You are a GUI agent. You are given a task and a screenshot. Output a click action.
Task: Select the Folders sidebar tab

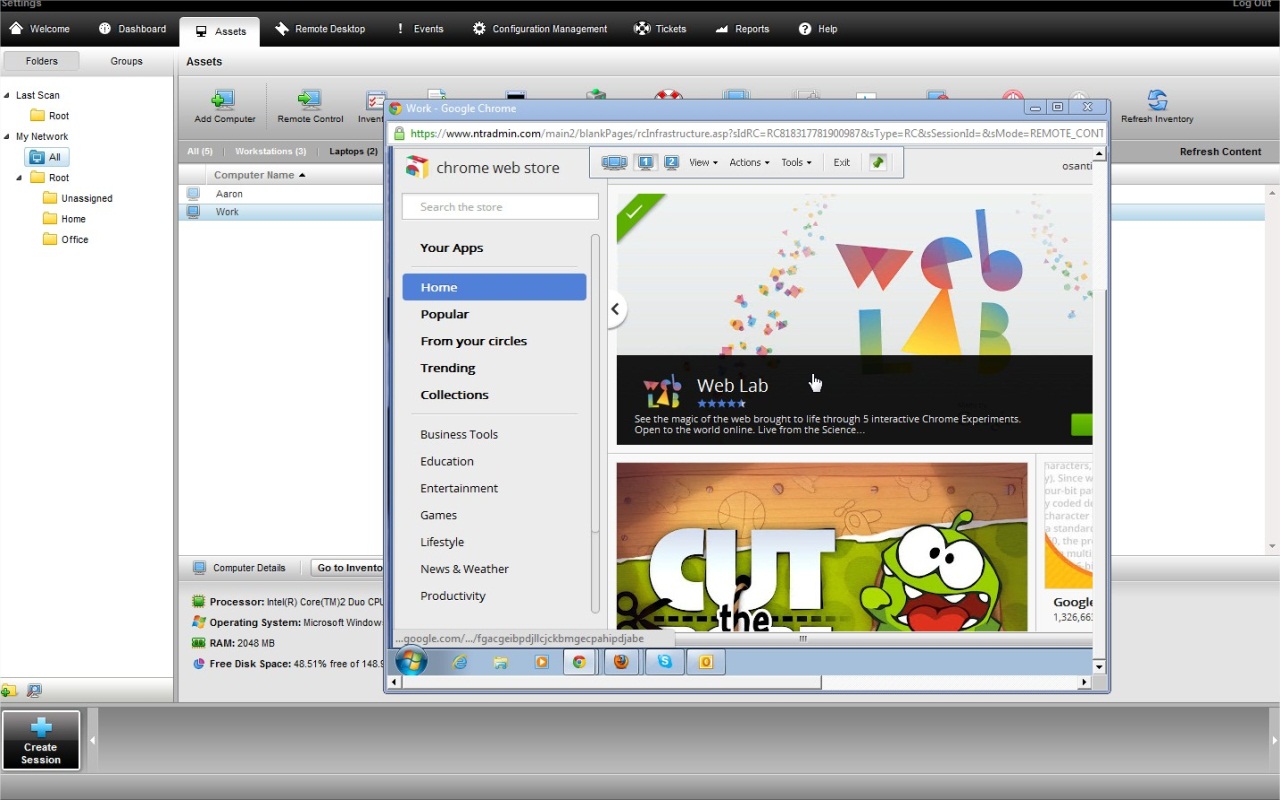pyautogui.click(x=42, y=61)
